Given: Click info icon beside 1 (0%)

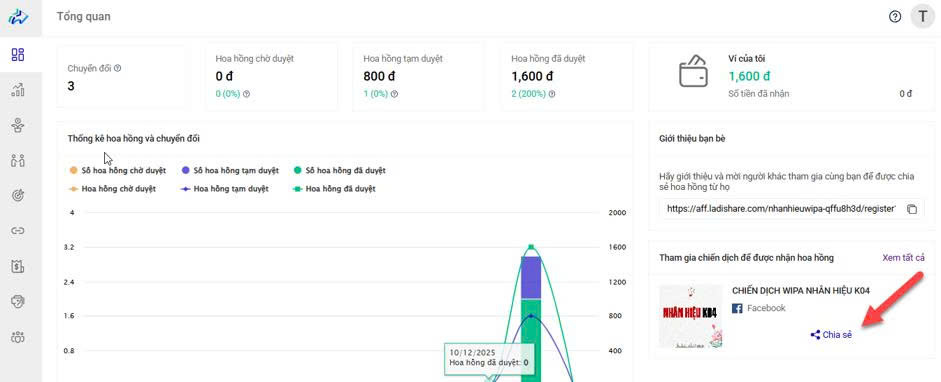Looking at the screenshot, I should click(x=394, y=94).
